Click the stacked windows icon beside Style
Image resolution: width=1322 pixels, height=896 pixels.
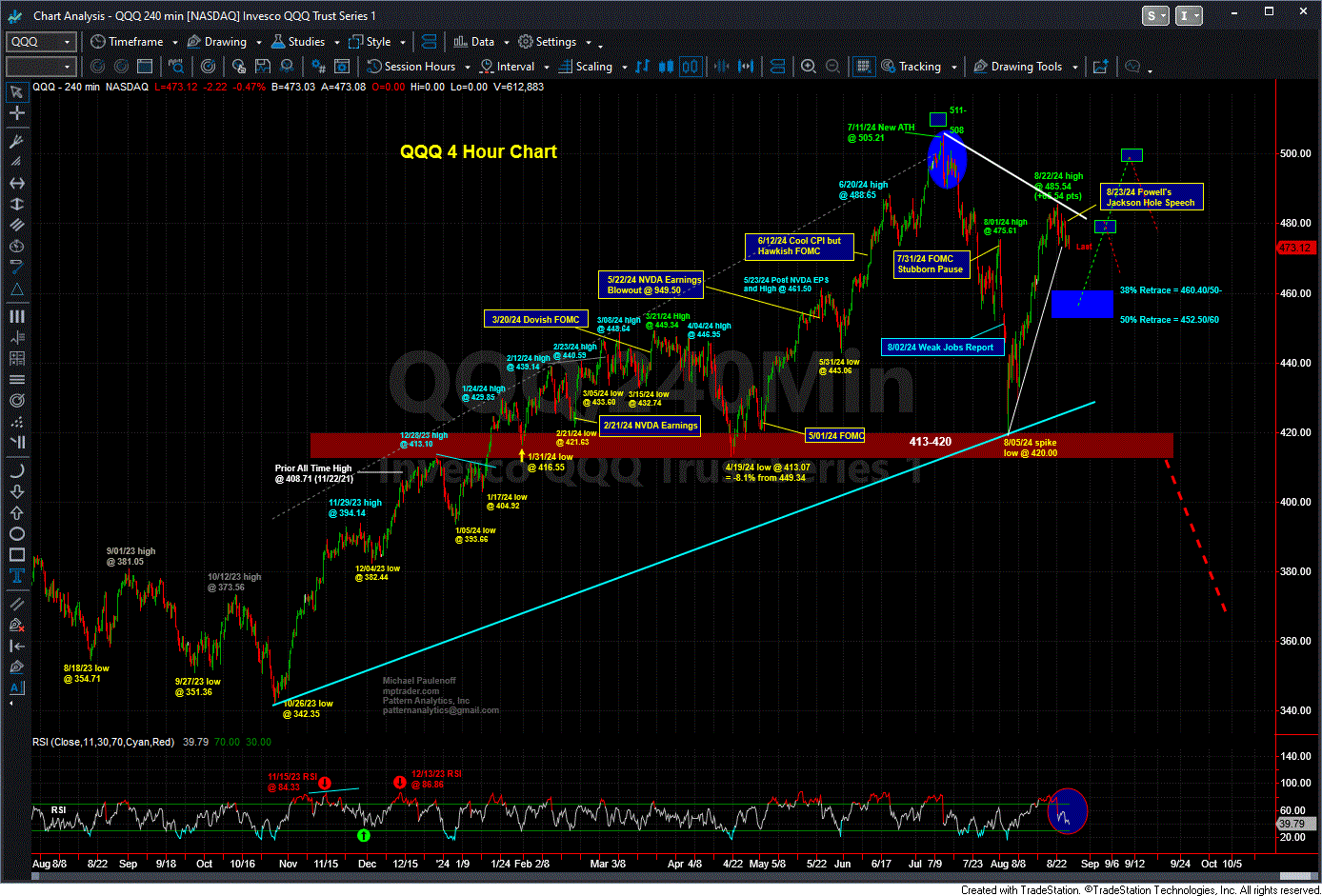click(429, 42)
